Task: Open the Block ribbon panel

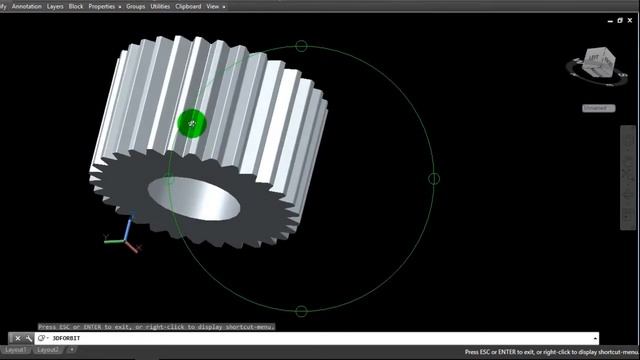Action: pos(76,7)
